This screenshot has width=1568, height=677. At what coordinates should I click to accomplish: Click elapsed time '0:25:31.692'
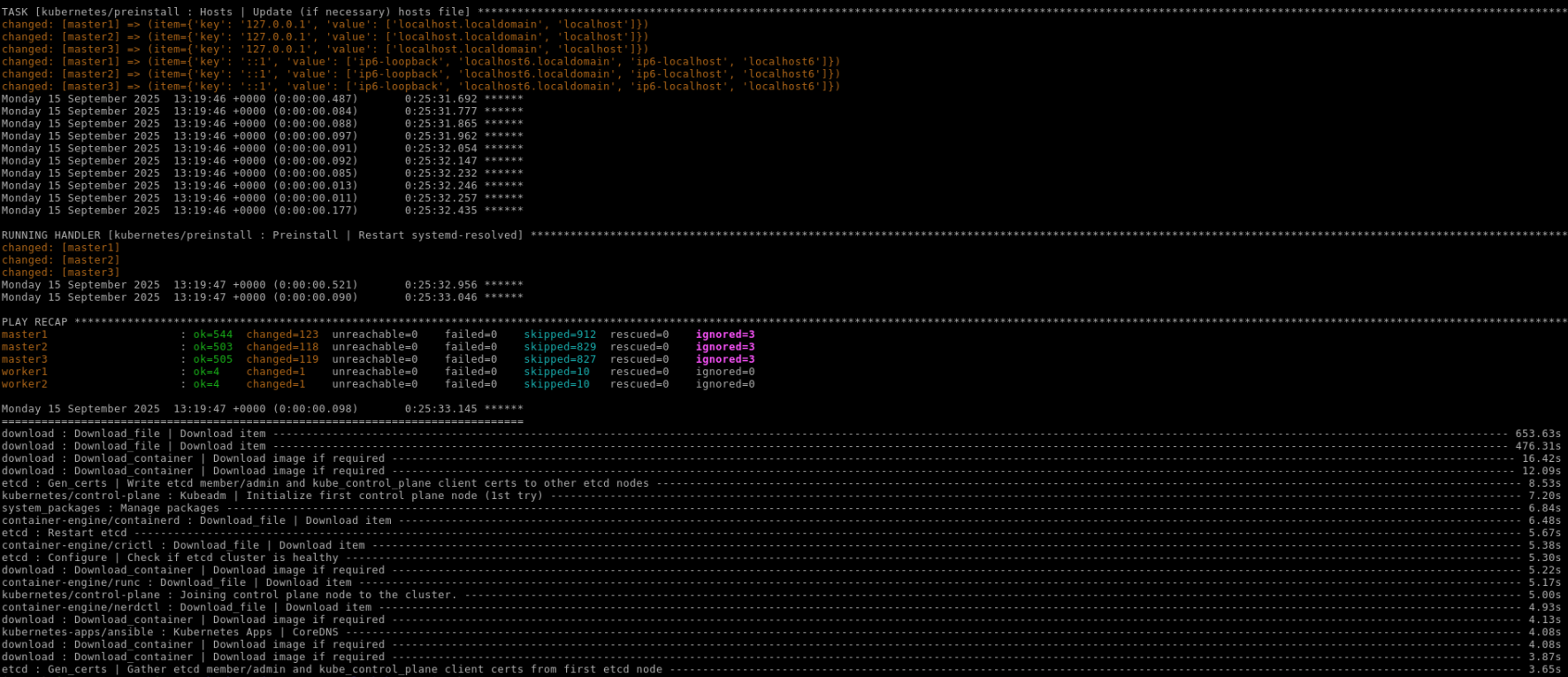tap(440, 99)
